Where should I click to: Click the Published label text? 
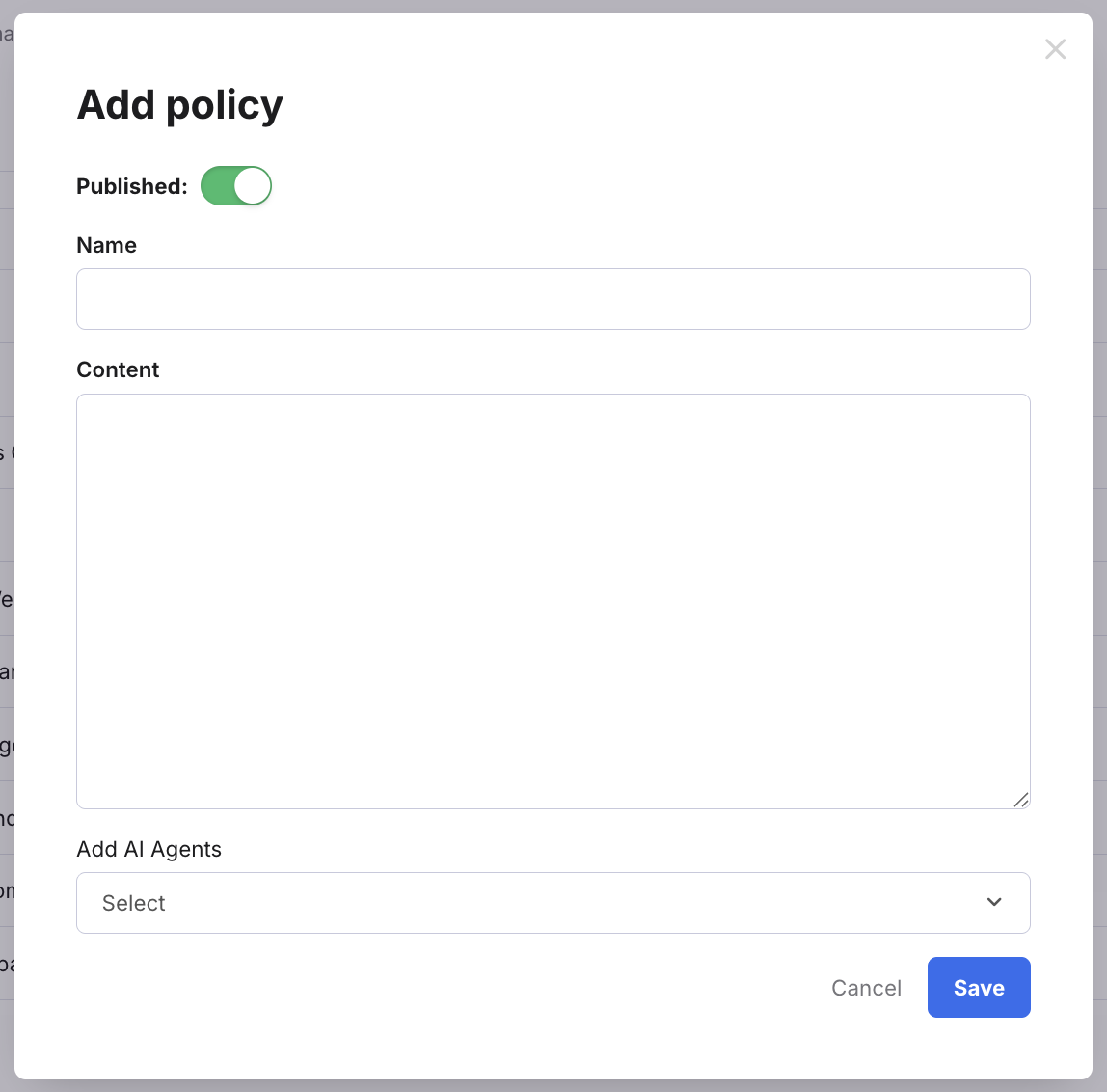tap(131, 186)
